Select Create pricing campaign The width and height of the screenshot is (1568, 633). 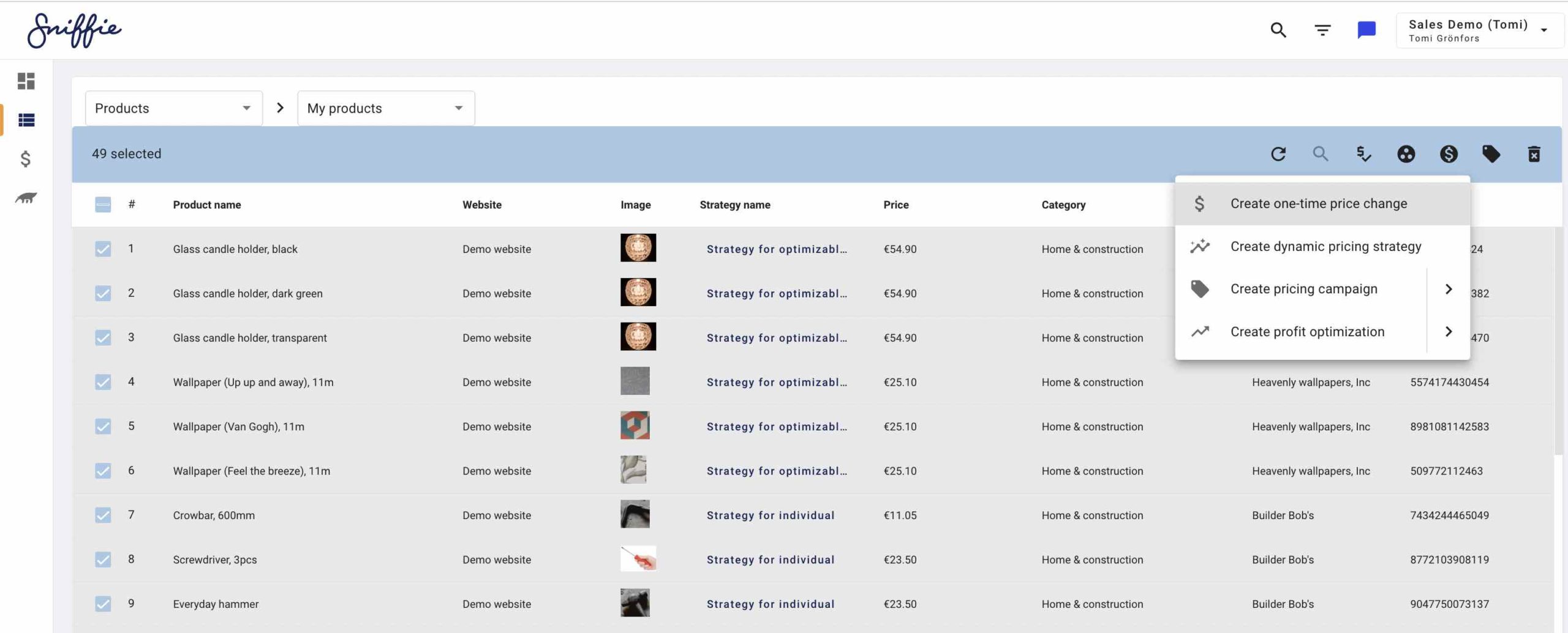tap(1301, 289)
